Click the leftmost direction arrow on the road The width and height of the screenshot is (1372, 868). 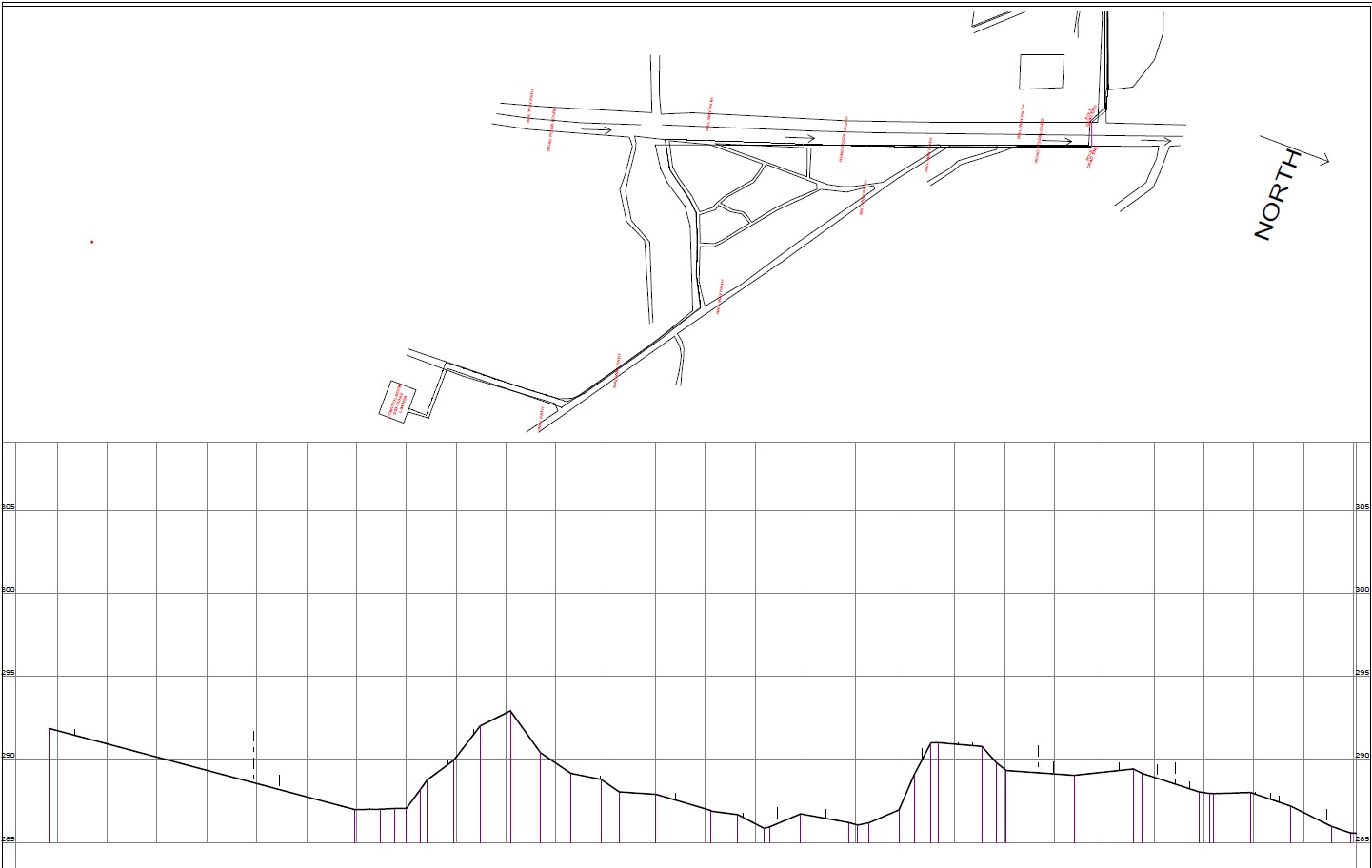point(595,129)
